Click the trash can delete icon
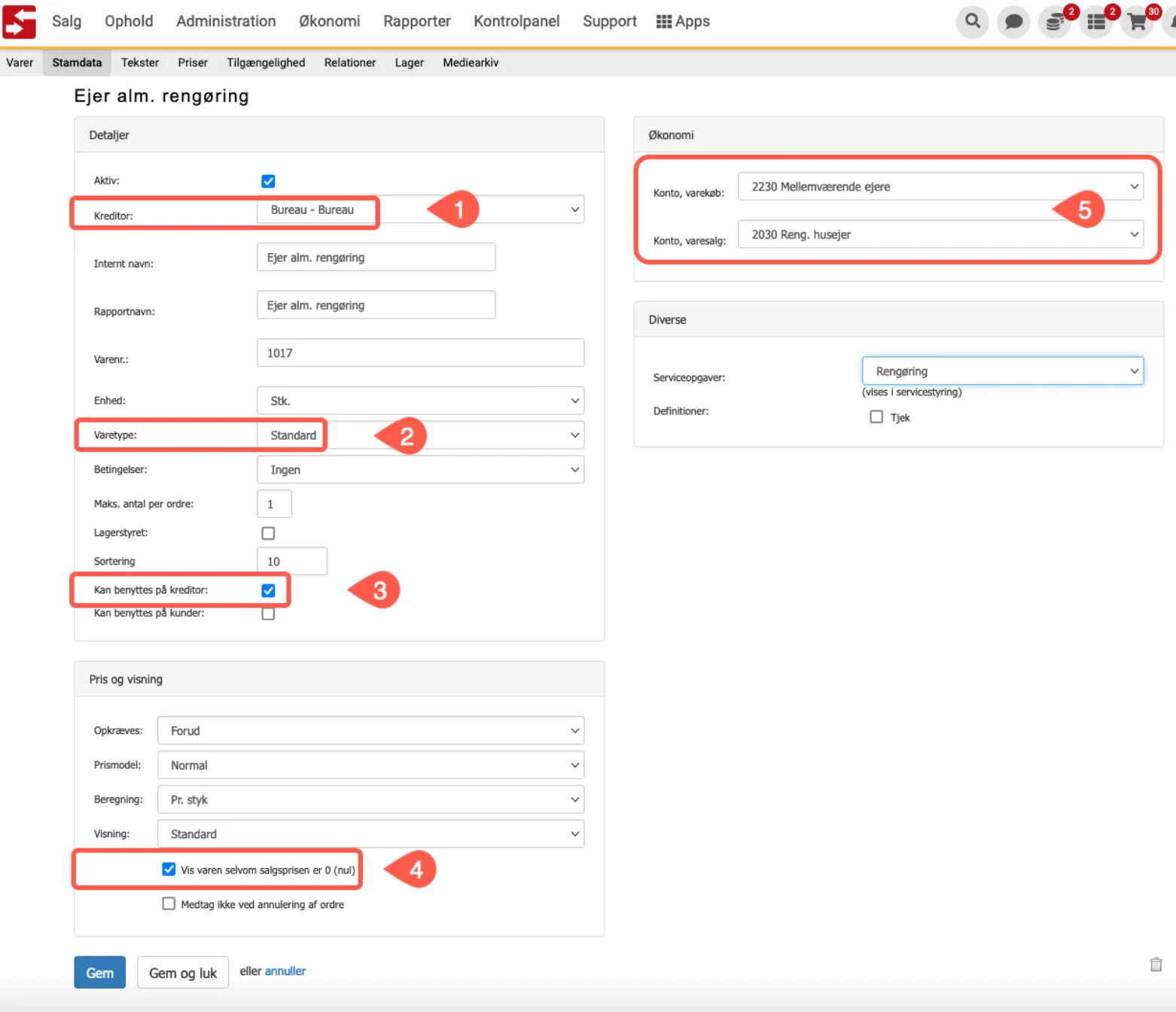 pos(1156,965)
